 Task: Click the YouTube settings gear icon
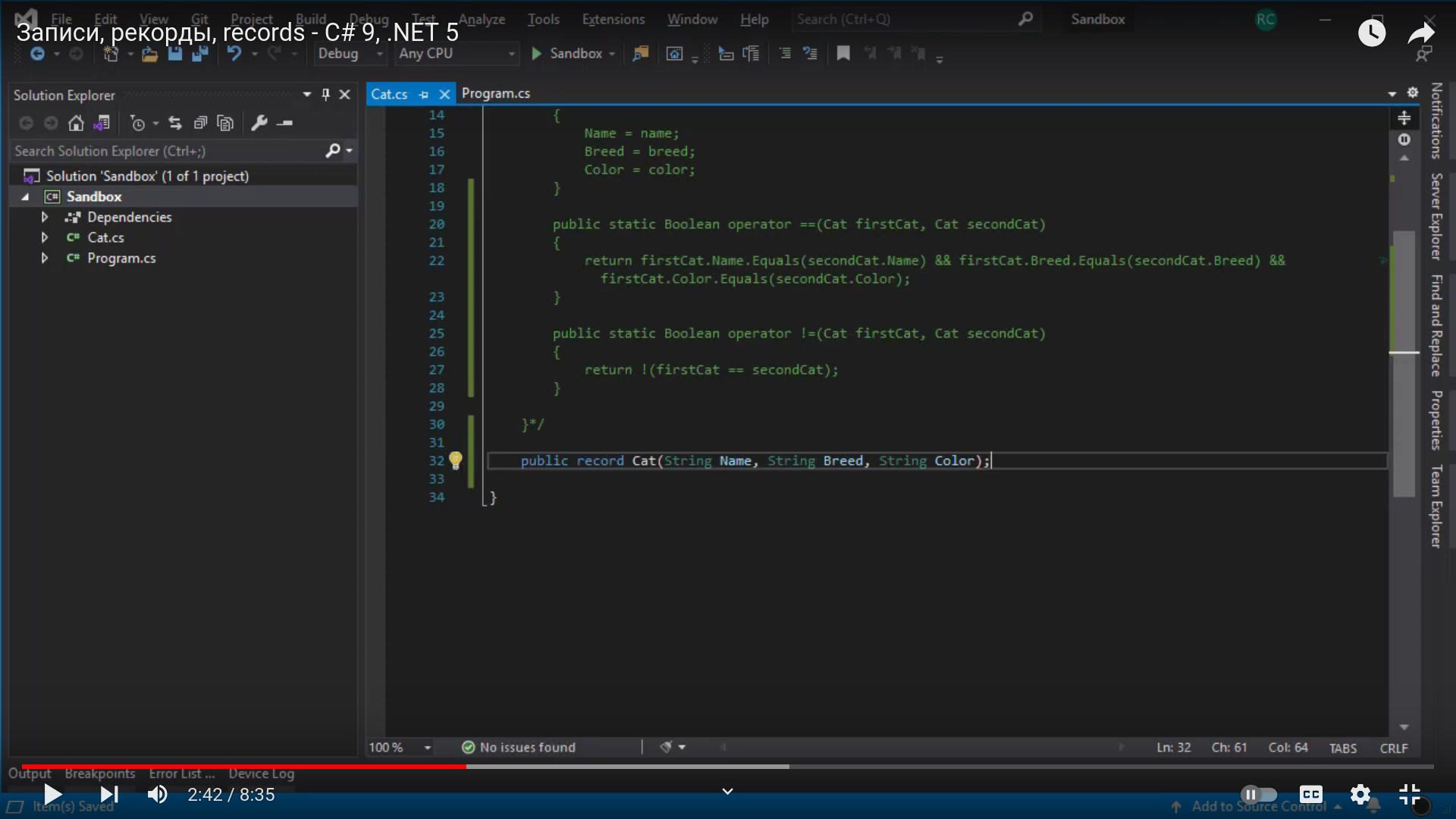1360,794
